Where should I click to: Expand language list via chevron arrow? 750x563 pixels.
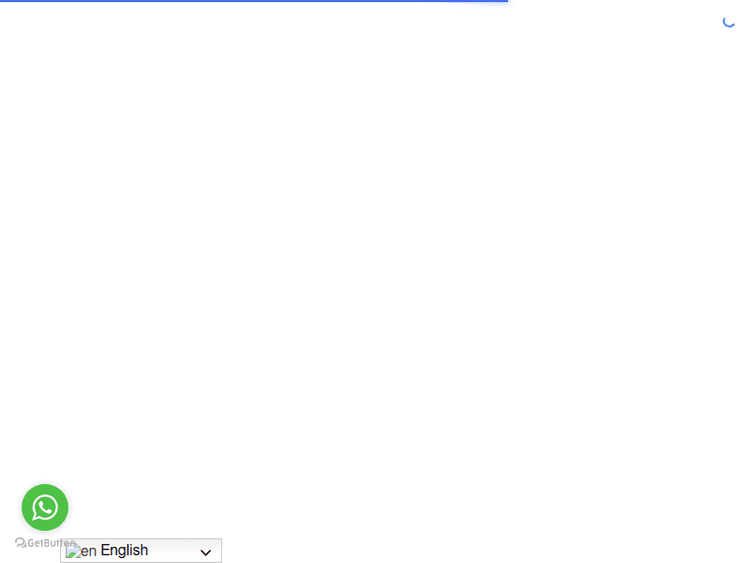[x=206, y=552]
